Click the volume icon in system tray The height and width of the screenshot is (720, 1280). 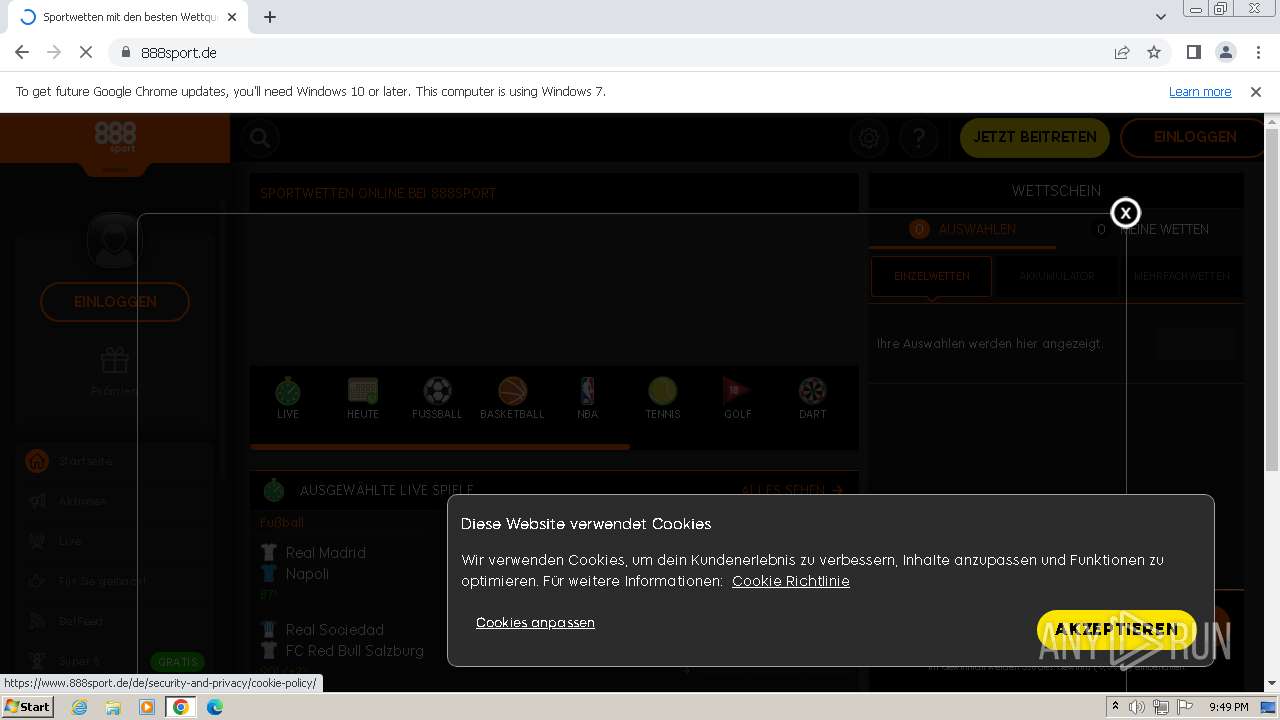pyautogui.click(x=1137, y=707)
